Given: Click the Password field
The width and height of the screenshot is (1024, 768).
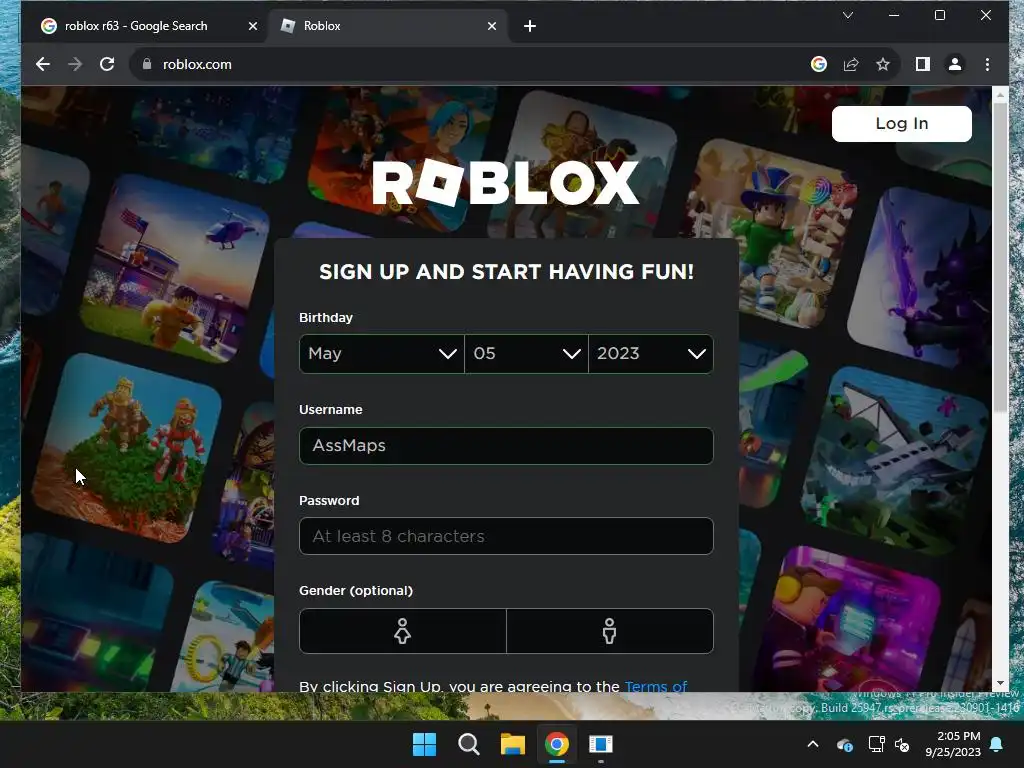Looking at the screenshot, I should tap(506, 536).
